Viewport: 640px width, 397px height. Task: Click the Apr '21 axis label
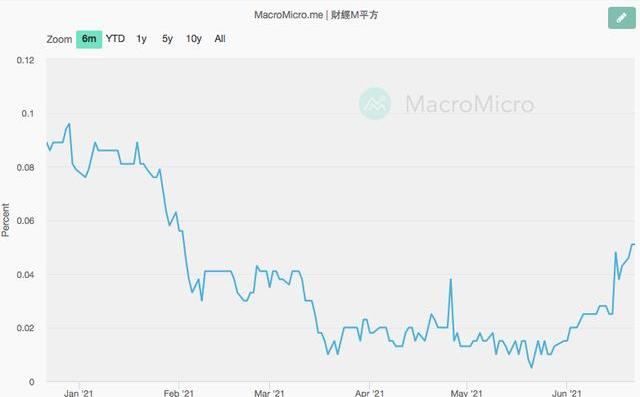tap(369, 393)
